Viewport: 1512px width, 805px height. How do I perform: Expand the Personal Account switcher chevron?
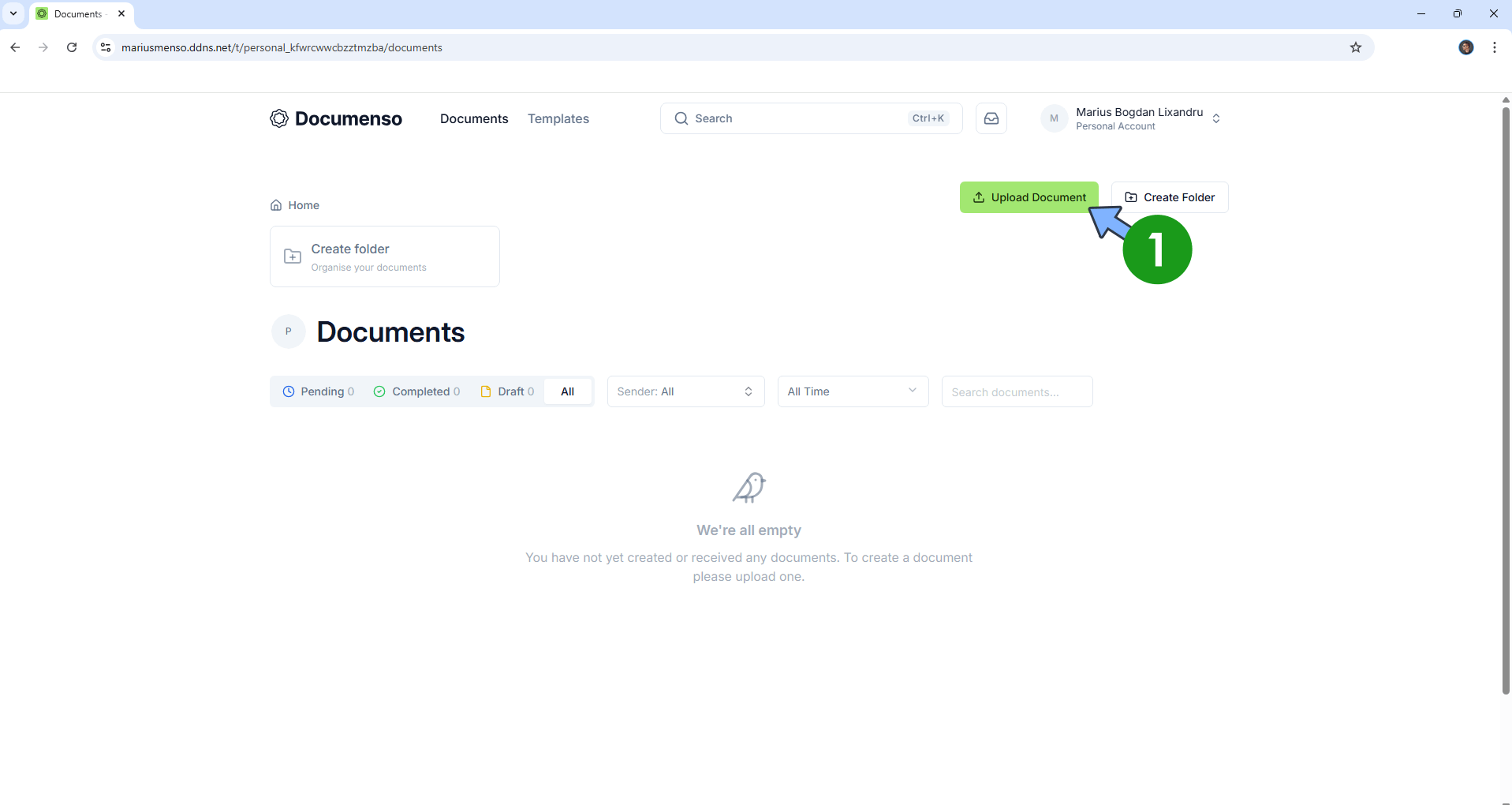click(1217, 118)
